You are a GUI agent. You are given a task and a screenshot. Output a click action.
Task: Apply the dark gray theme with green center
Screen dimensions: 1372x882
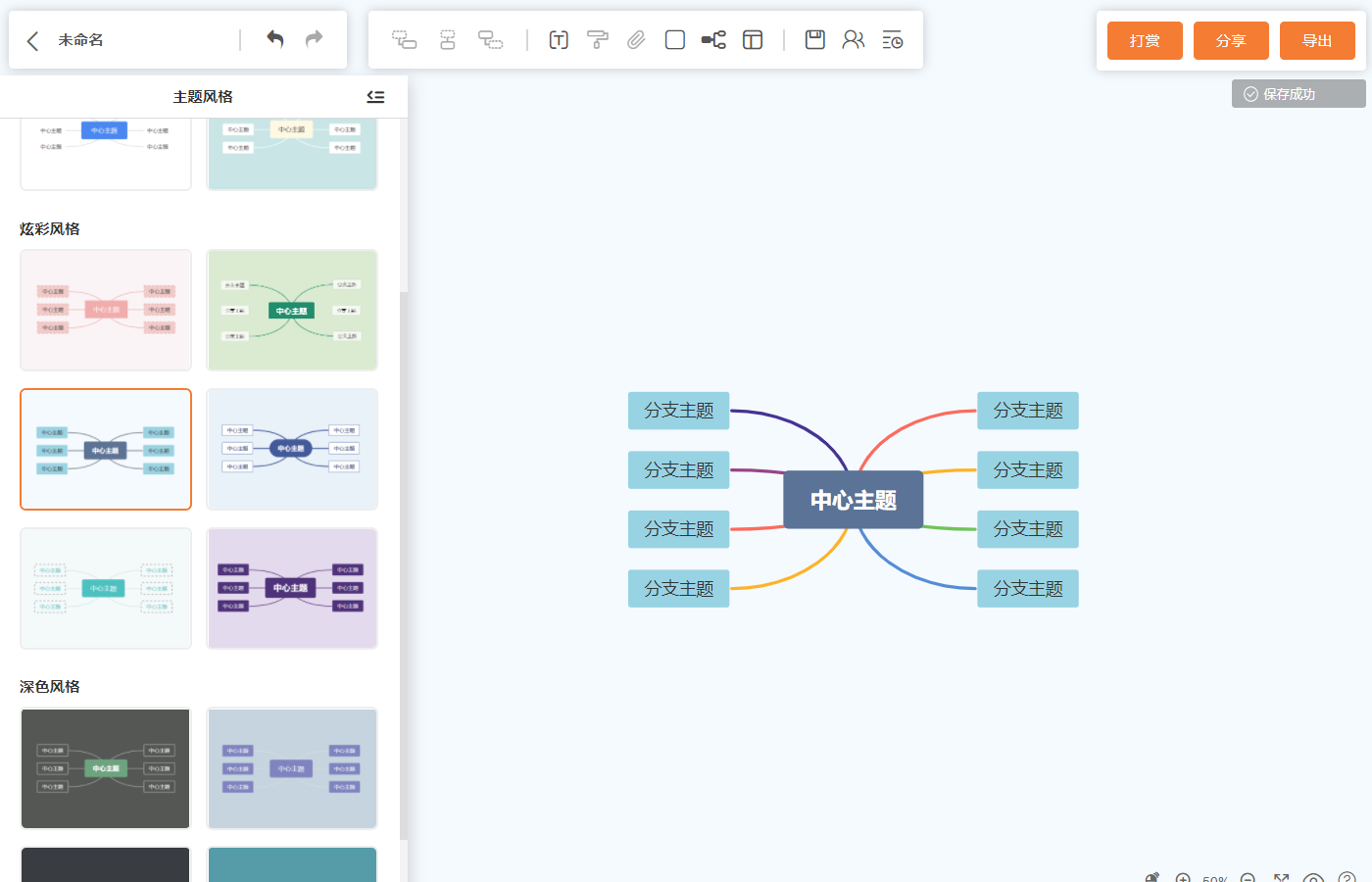point(106,768)
